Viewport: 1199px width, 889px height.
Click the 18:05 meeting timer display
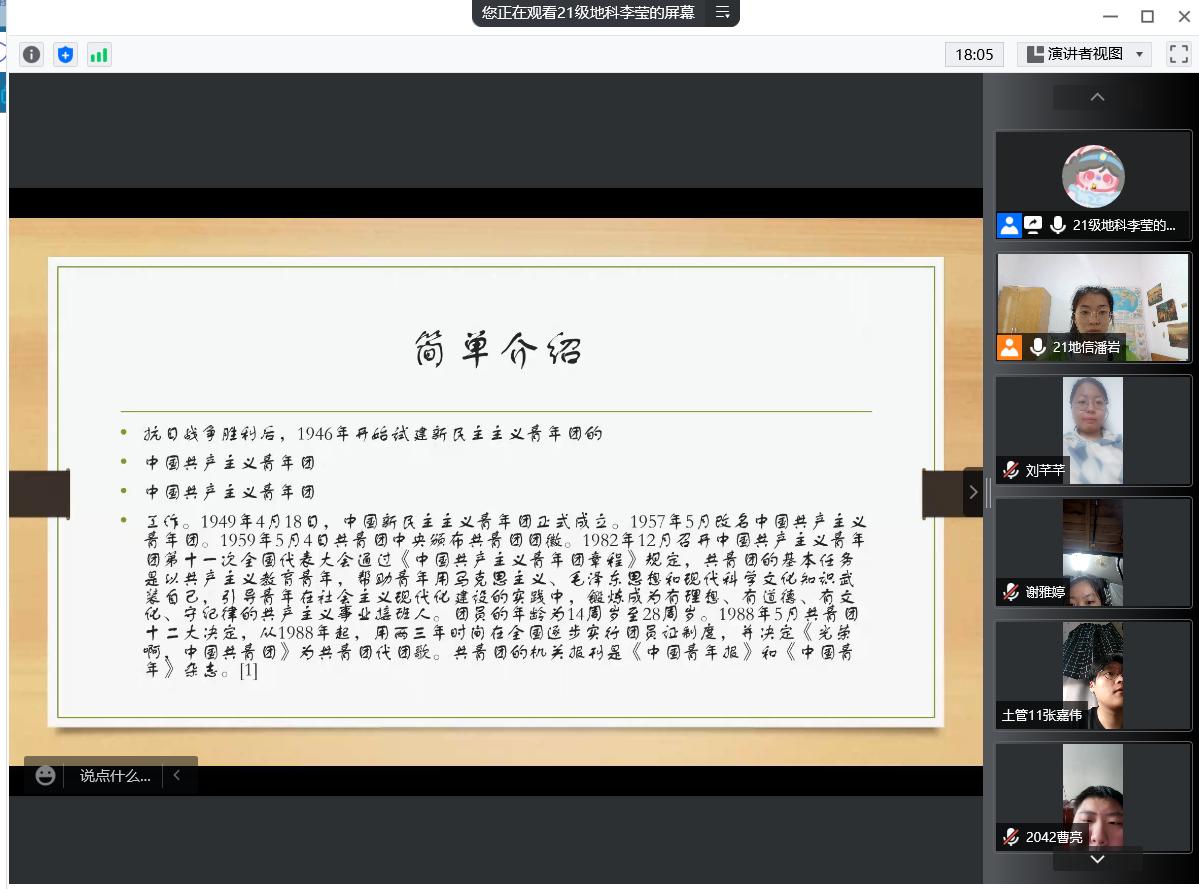[x=974, y=54]
